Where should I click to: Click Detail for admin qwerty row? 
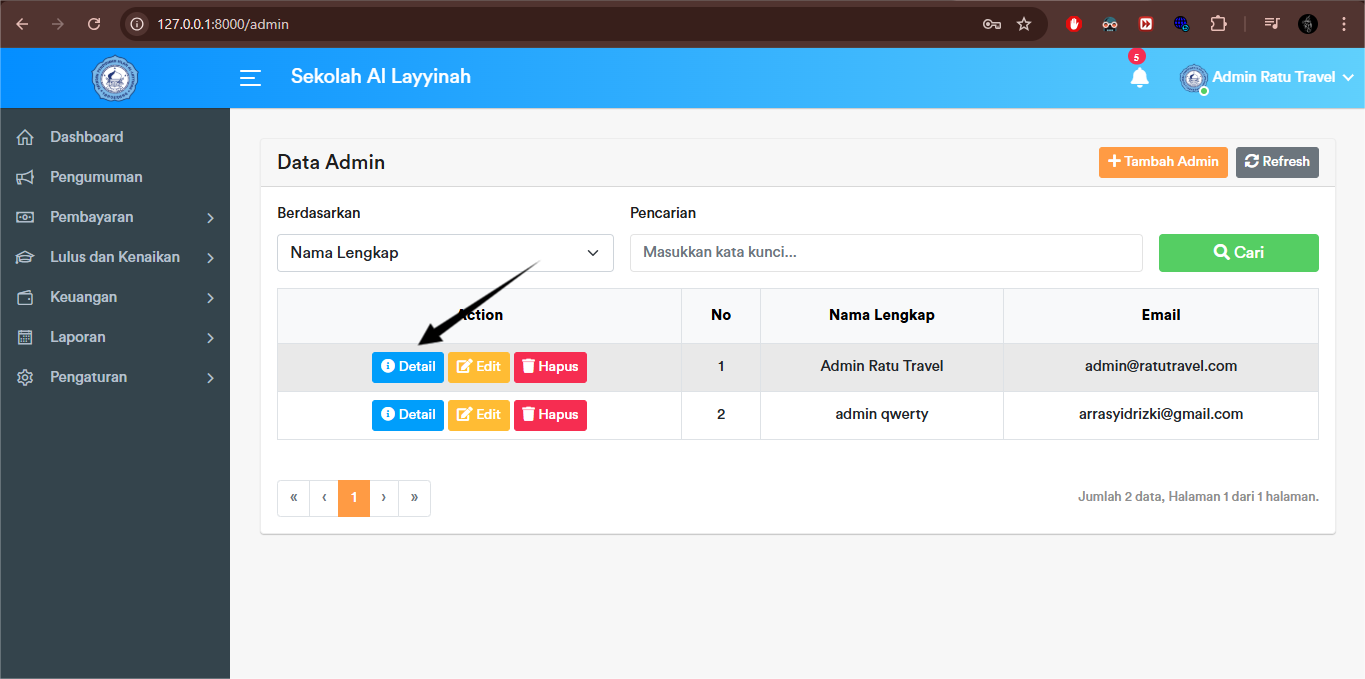click(407, 414)
